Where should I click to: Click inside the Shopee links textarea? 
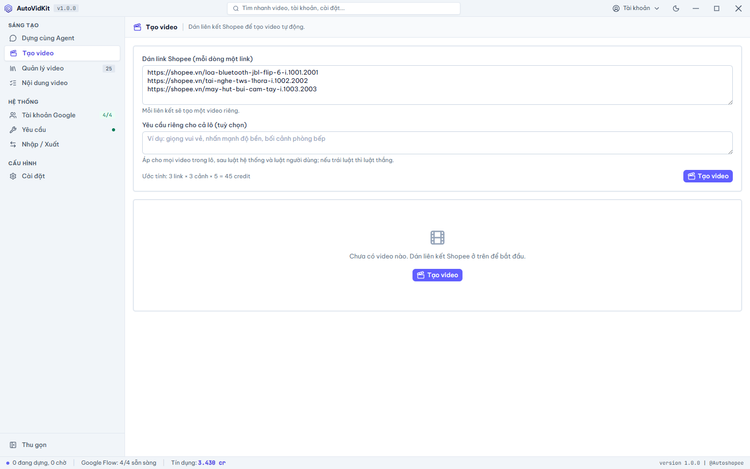437,85
